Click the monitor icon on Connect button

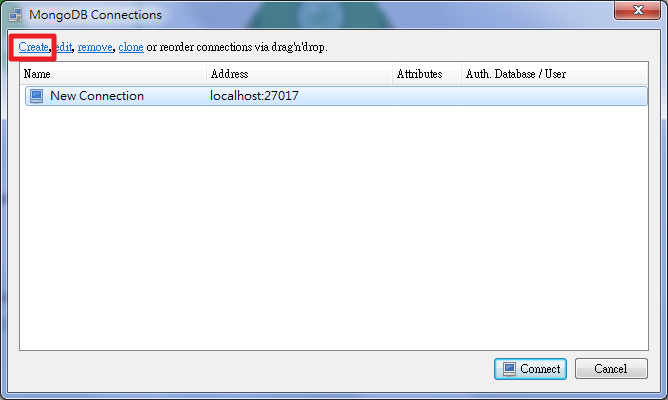click(x=509, y=369)
